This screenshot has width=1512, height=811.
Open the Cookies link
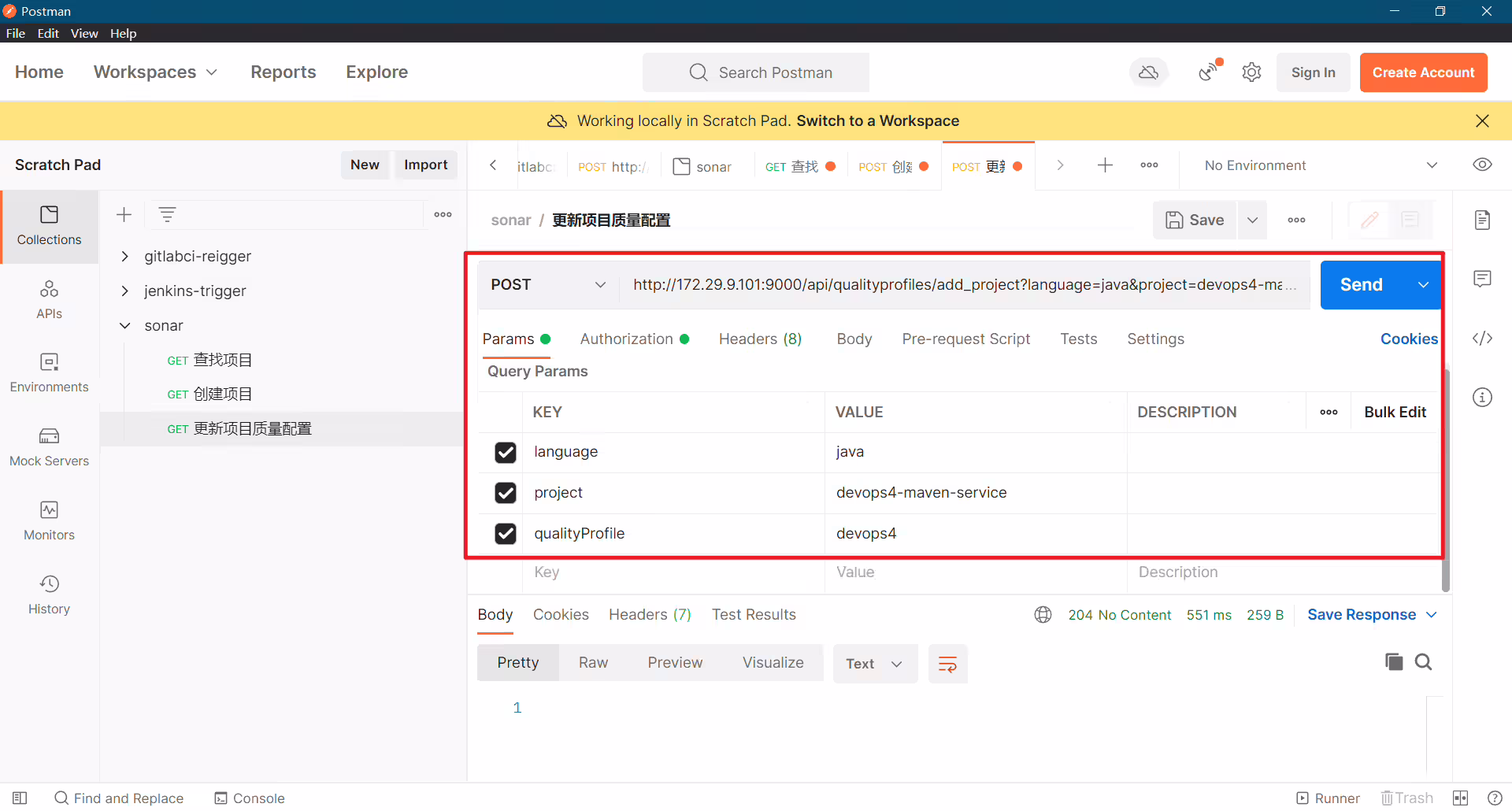point(1409,339)
